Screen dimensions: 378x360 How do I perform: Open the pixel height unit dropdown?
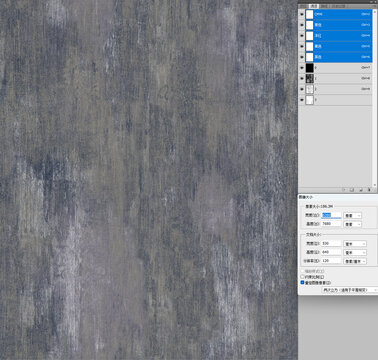tap(353, 224)
